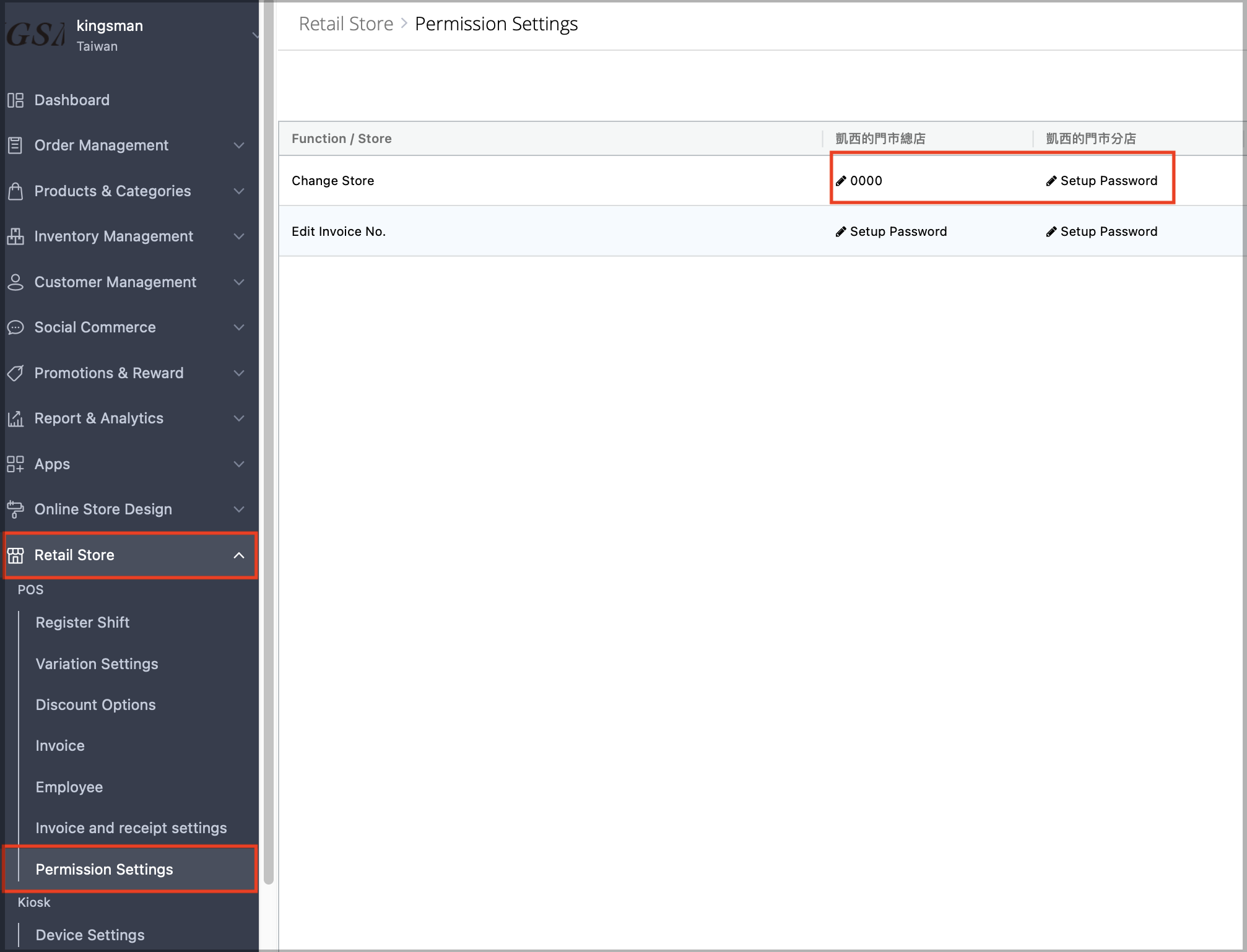Click the Dashboard layout icon
Image resolution: width=1247 pixels, height=952 pixels.
[15, 100]
